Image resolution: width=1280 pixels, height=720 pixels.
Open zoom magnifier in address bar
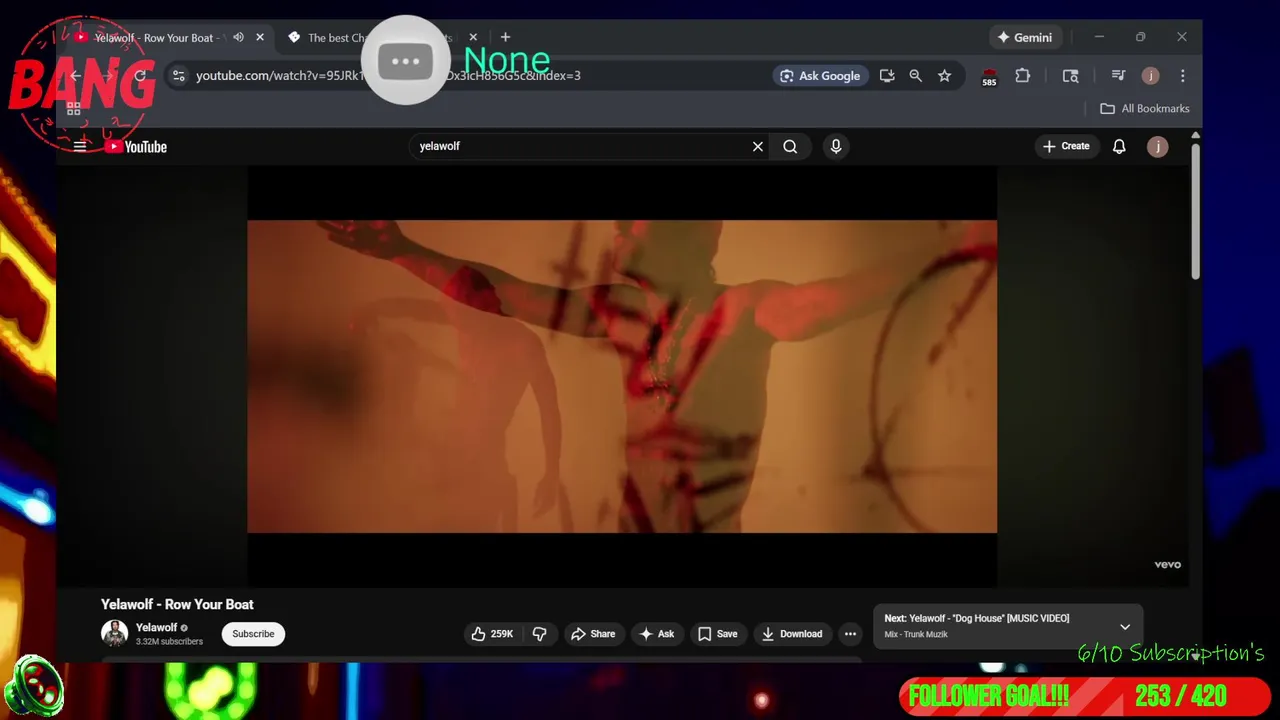(x=915, y=76)
